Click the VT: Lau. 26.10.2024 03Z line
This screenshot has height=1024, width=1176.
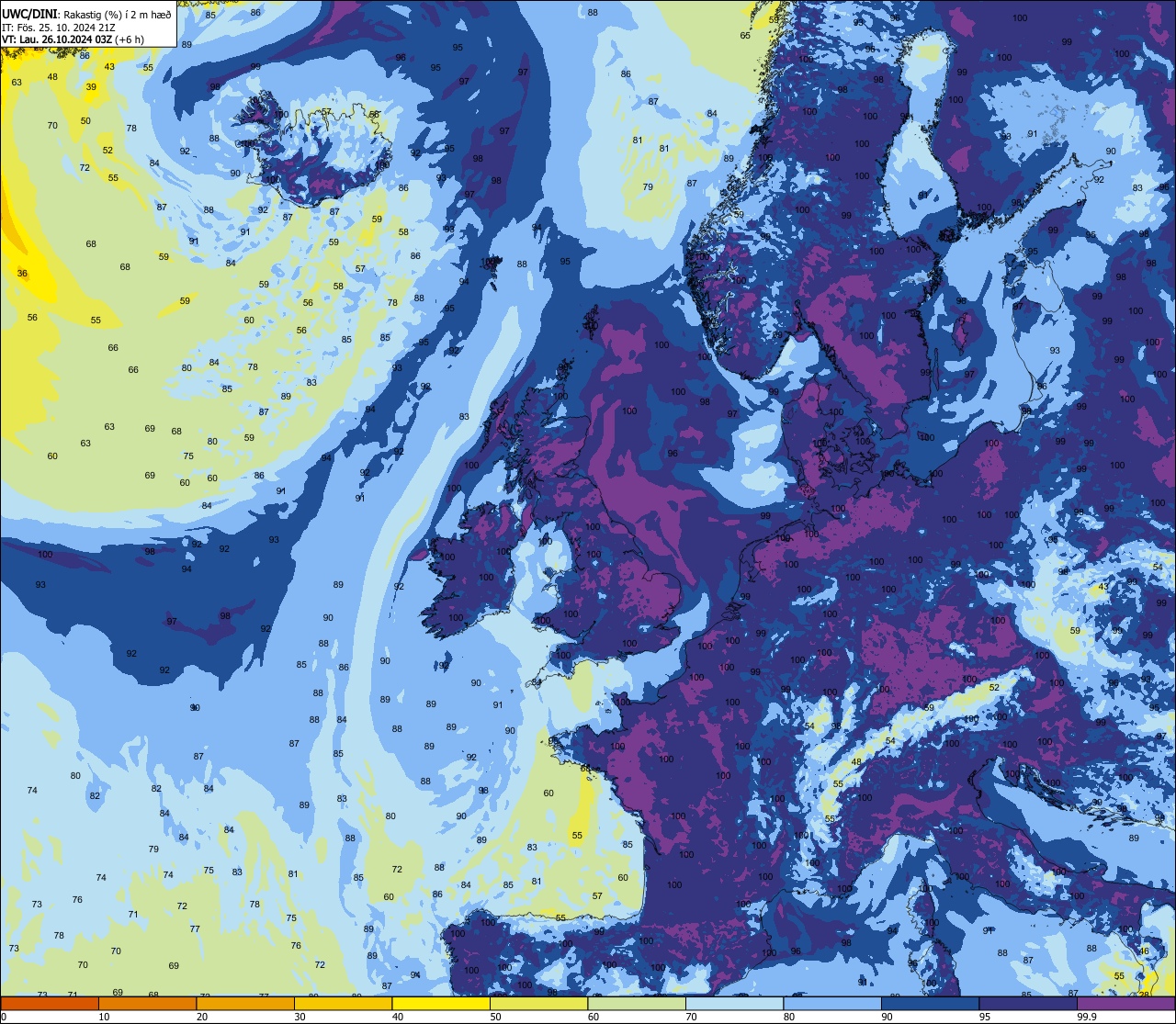coord(73,39)
